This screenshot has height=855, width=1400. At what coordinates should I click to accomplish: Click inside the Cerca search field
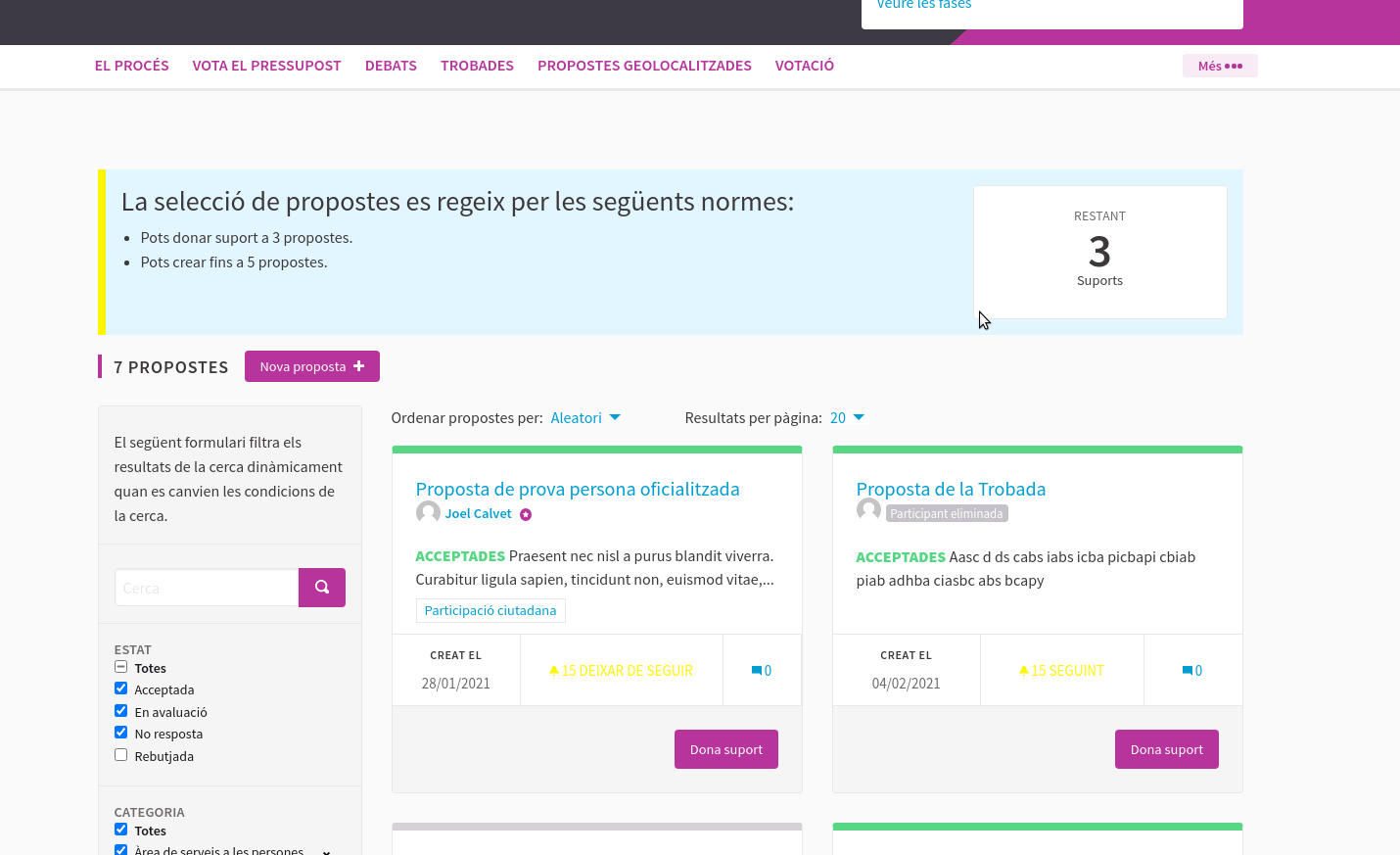tap(206, 587)
